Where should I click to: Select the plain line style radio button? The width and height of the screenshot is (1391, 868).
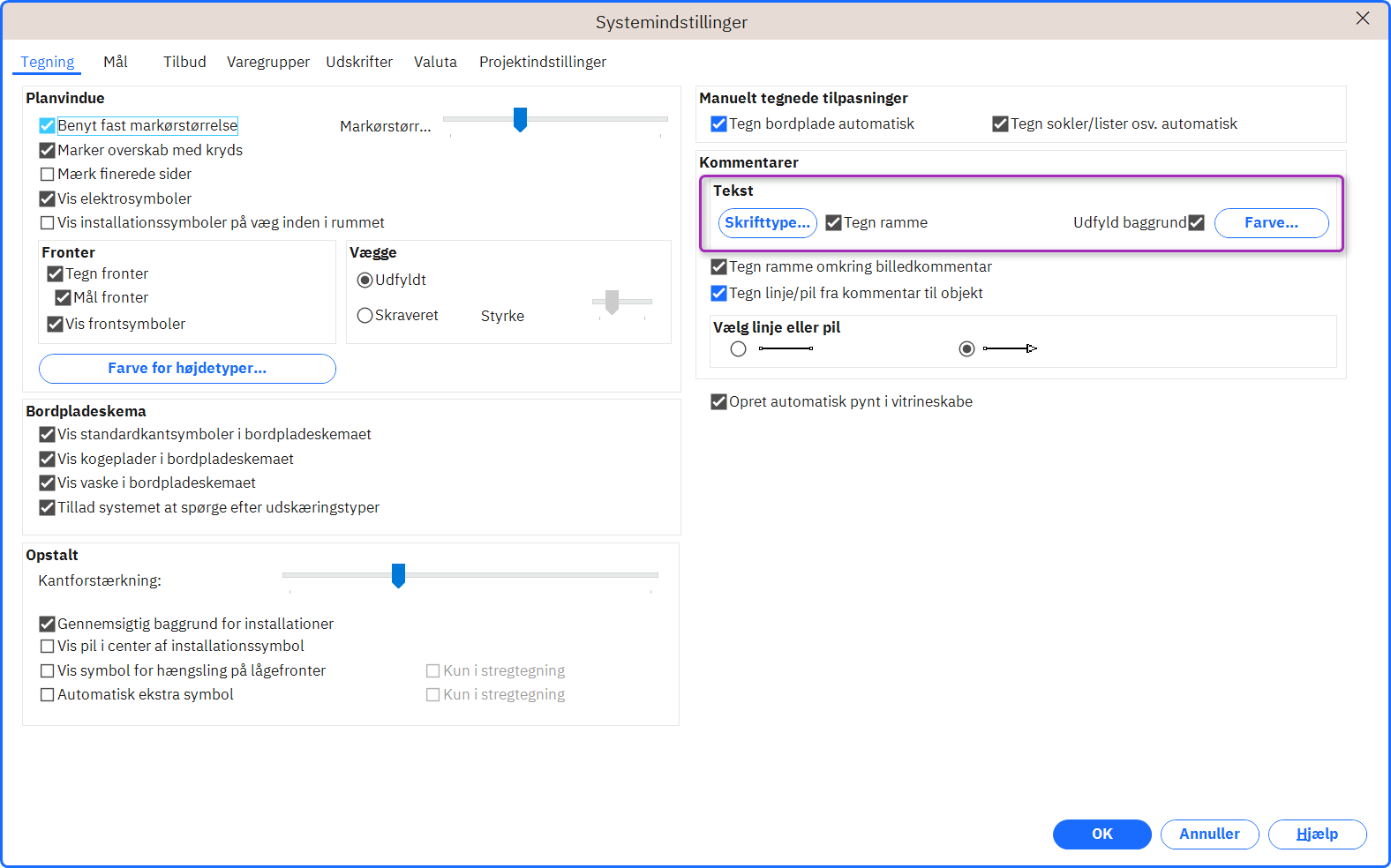pyautogui.click(x=739, y=349)
